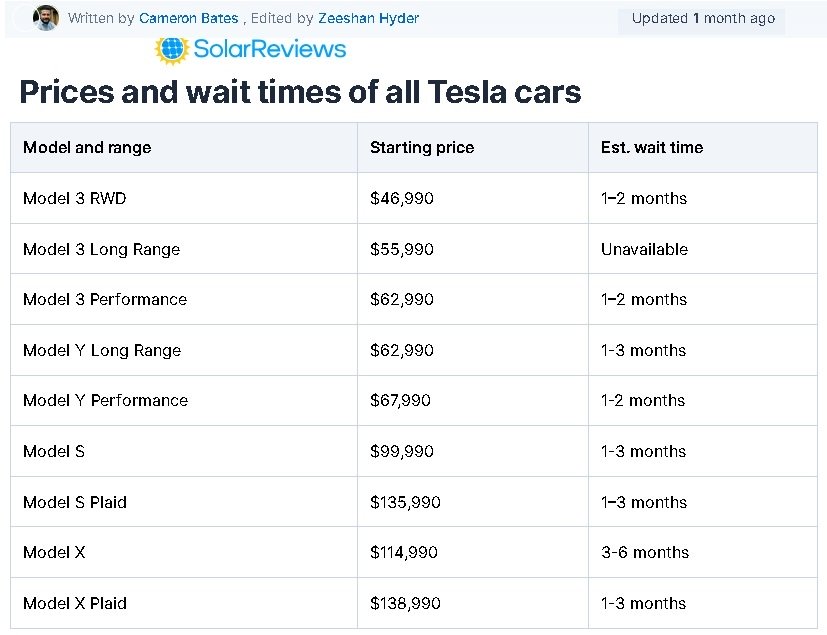Click the Unavailable wait time cell

click(703, 249)
